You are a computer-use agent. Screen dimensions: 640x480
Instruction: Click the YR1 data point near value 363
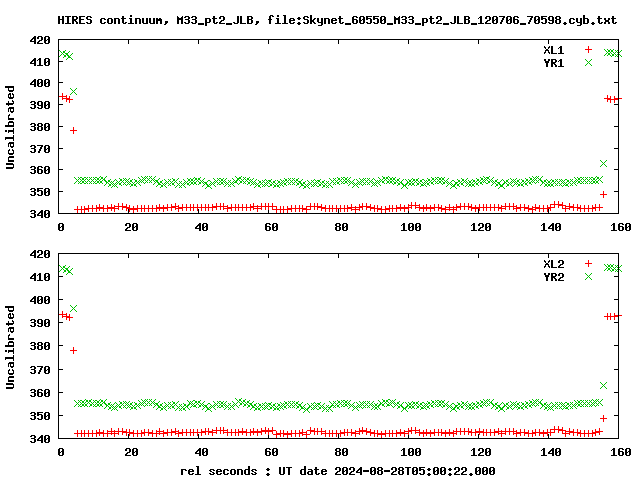603,163
